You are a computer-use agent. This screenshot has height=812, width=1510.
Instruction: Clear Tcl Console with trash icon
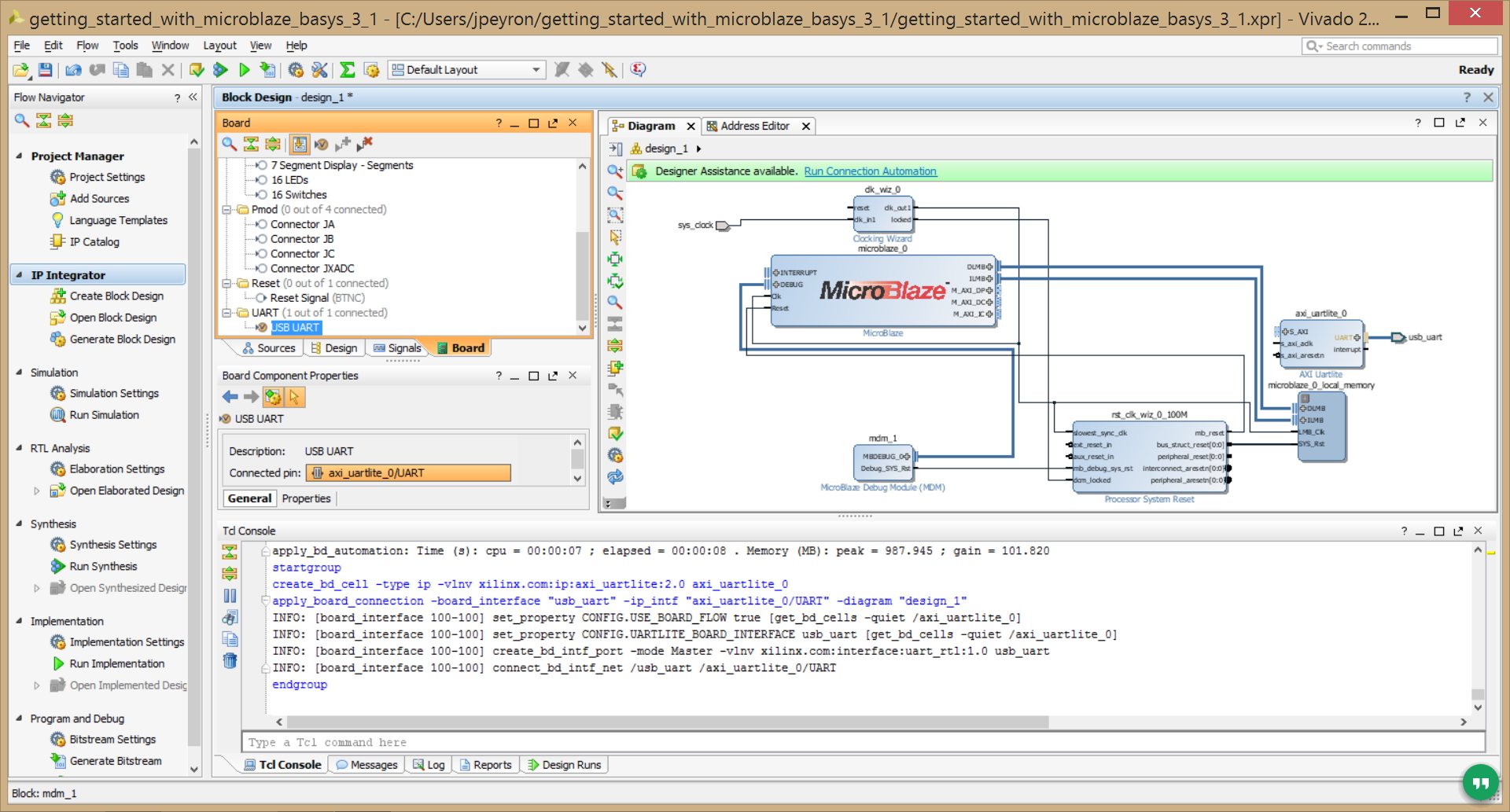pyautogui.click(x=230, y=660)
